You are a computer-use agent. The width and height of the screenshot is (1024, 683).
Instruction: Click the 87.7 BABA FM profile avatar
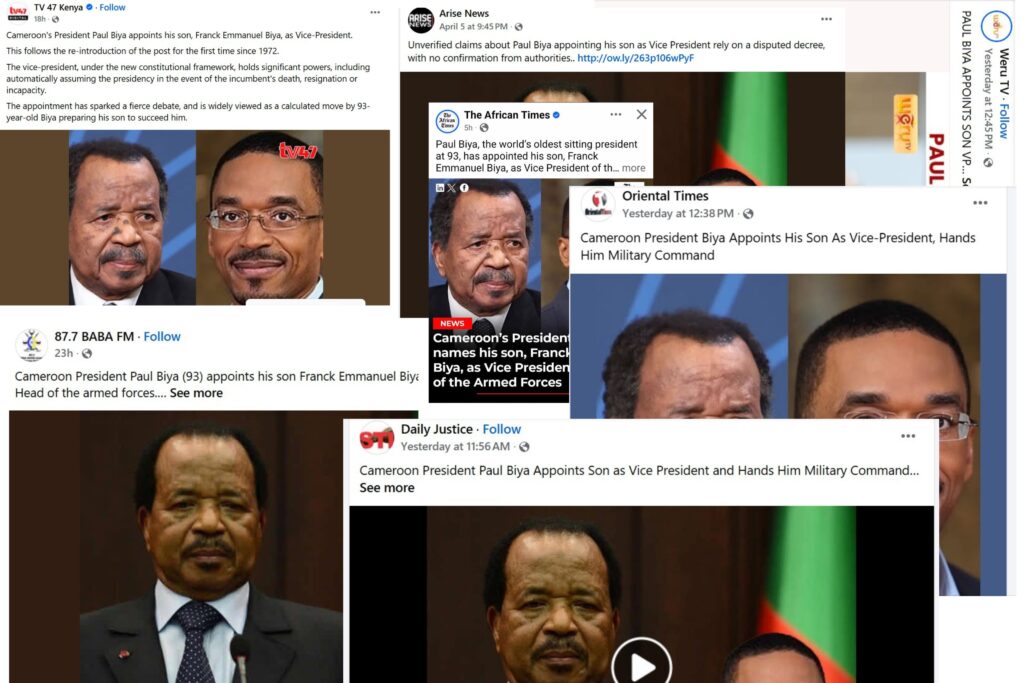coord(31,344)
